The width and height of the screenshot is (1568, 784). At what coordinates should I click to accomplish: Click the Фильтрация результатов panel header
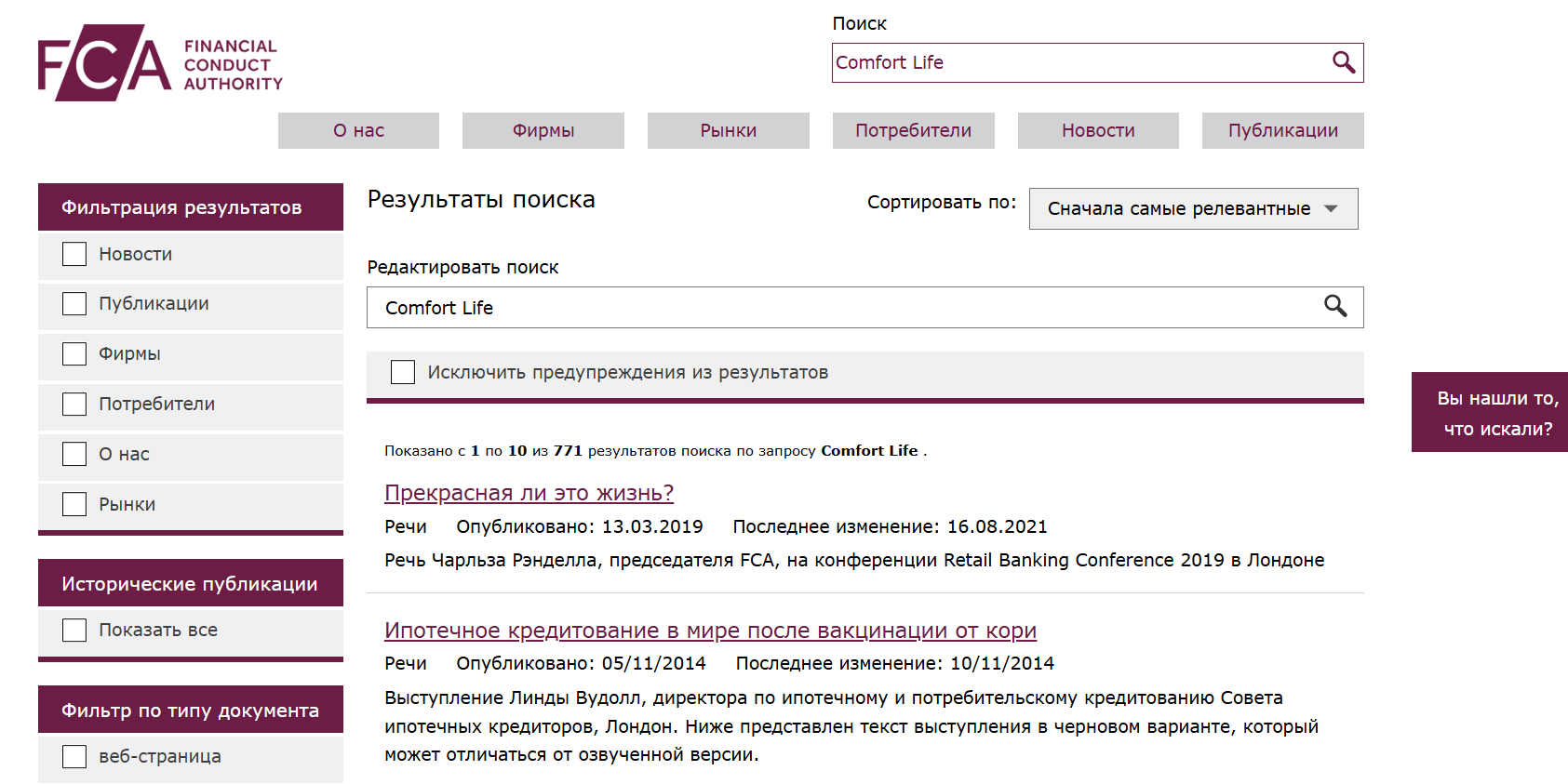click(191, 206)
